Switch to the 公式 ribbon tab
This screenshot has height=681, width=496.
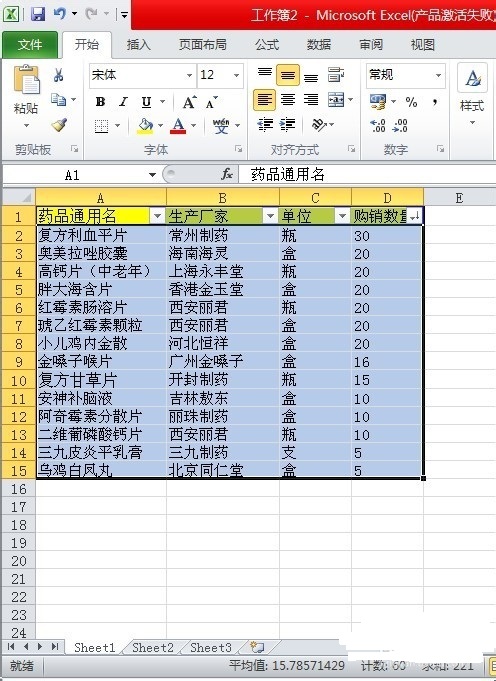pos(267,45)
